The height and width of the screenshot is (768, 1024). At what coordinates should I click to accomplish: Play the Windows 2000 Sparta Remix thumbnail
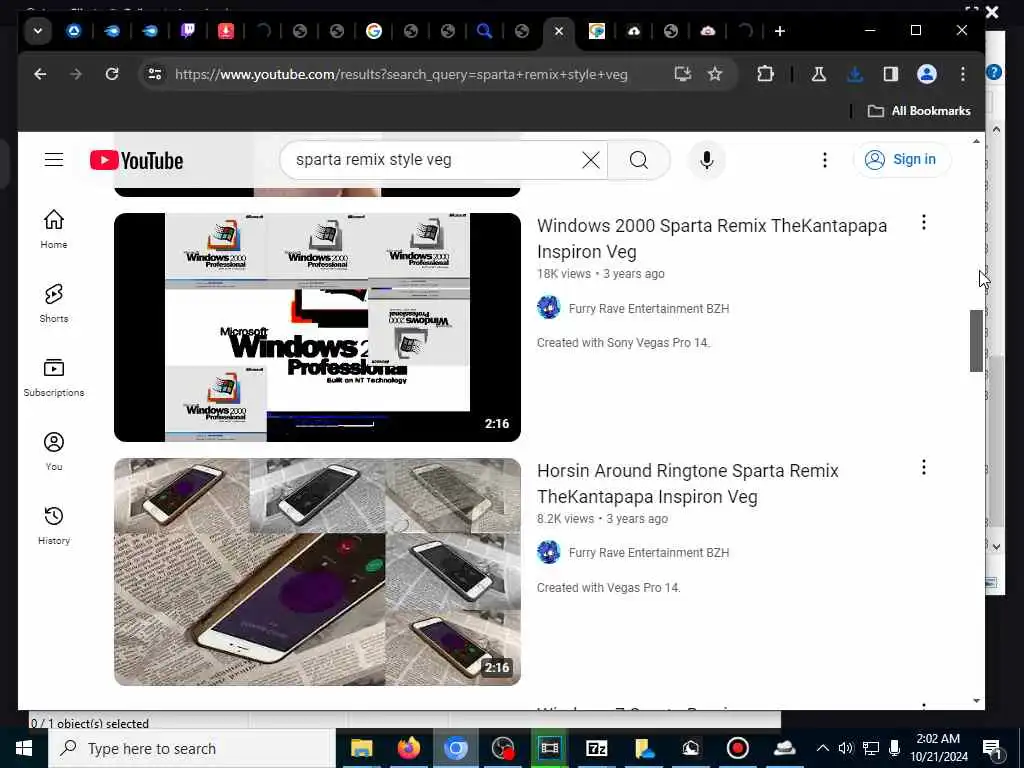point(317,327)
